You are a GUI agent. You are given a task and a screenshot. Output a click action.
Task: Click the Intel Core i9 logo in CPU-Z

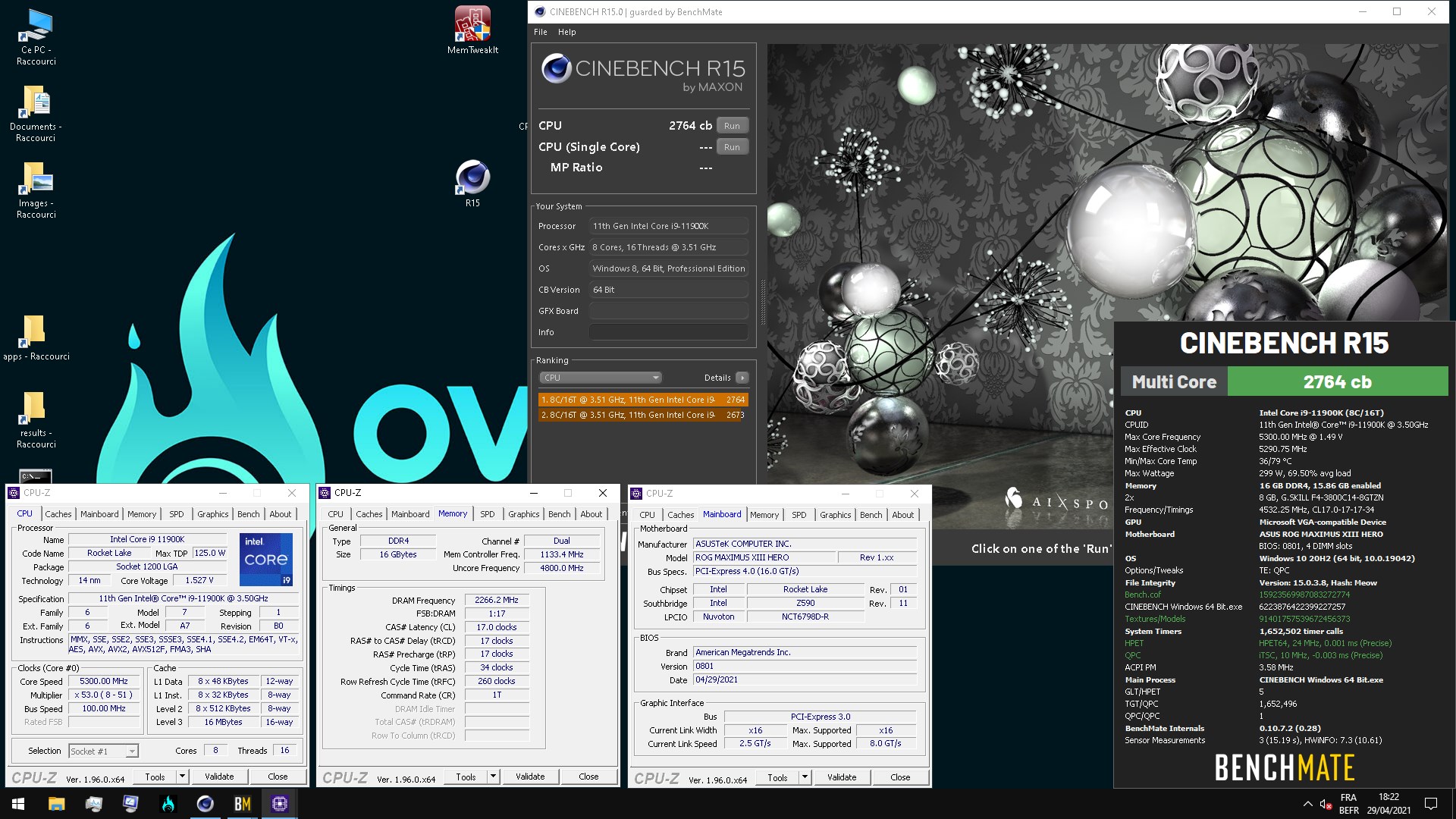[266, 560]
